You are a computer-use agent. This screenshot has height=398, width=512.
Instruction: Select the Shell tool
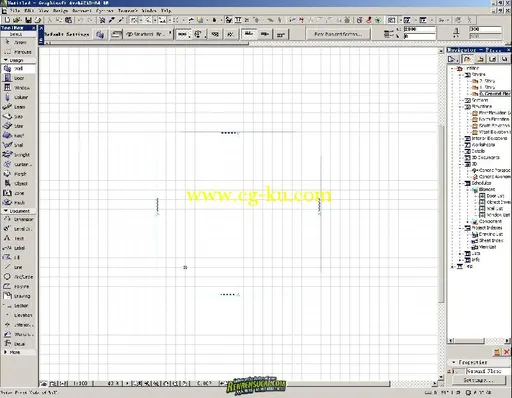point(19,145)
